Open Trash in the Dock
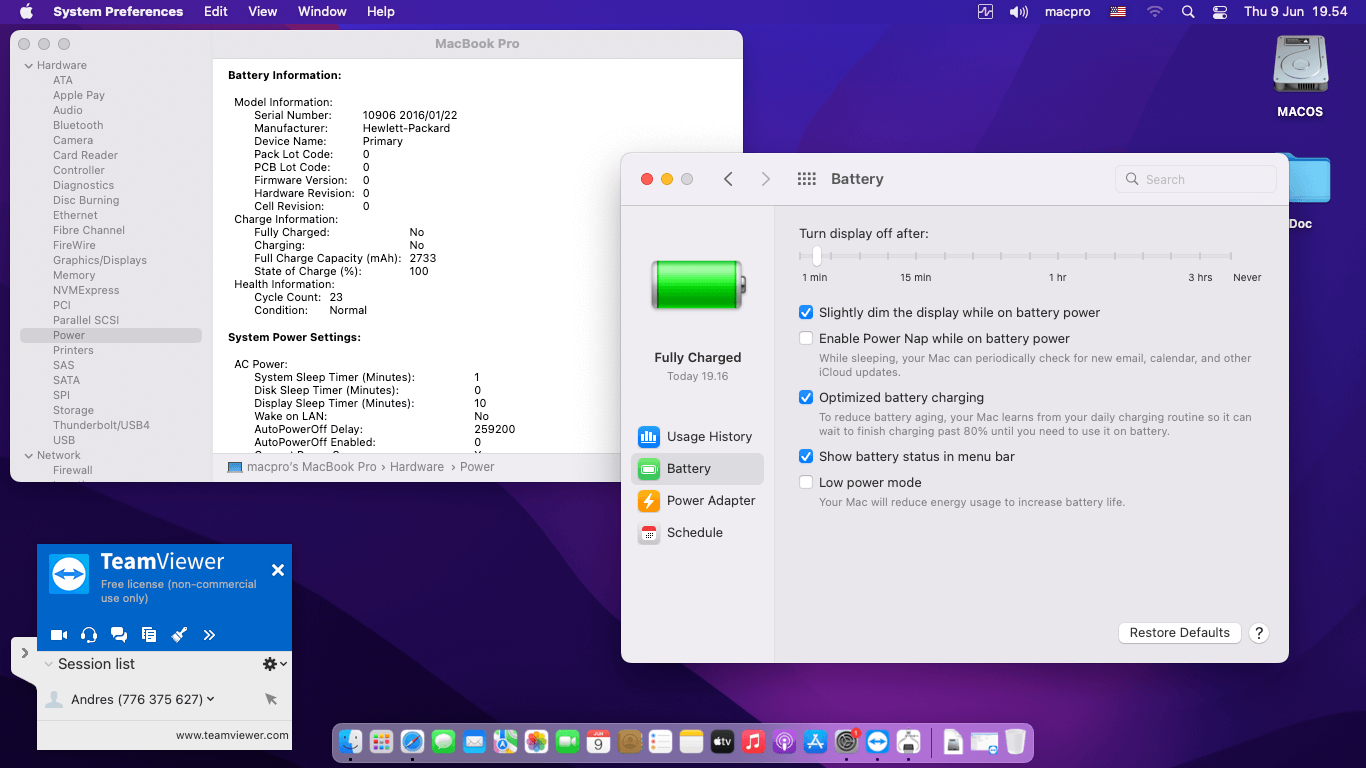This screenshot has width=1366, height=768. coord(1015,741)
